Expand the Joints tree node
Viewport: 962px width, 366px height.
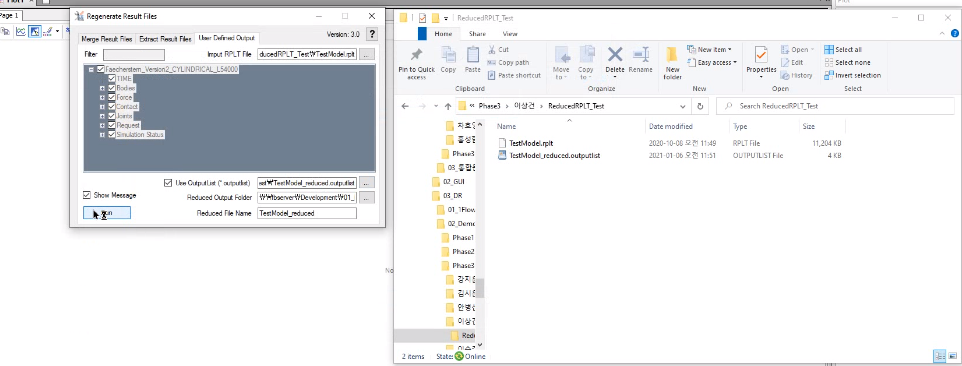tap(102, 115)
